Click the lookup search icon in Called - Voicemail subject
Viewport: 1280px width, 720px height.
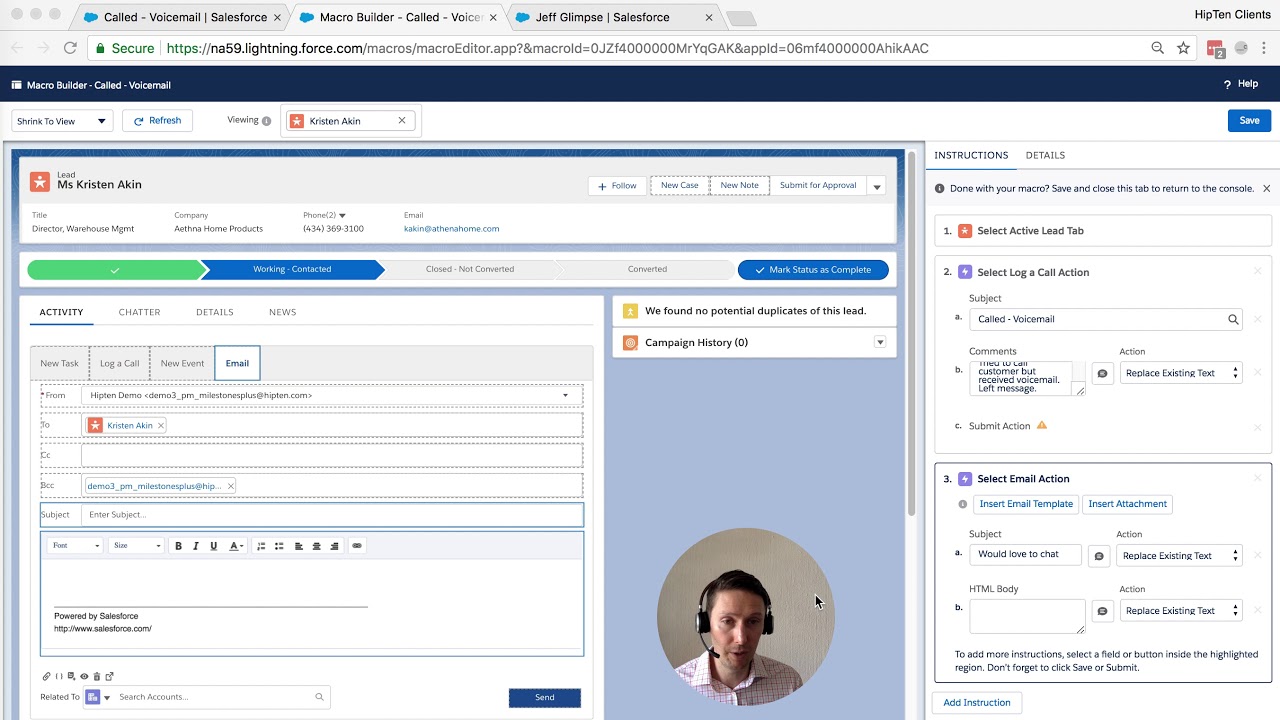(1233, 320)
